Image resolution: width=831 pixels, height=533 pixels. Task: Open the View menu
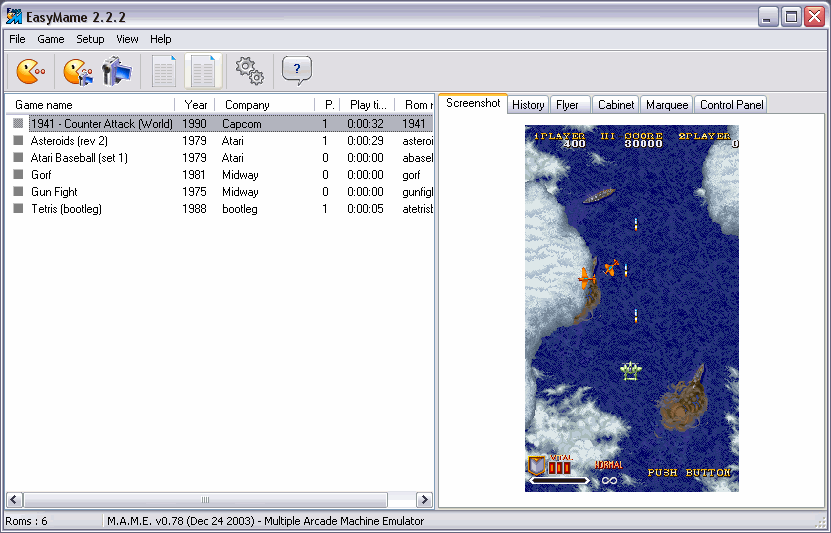point(127,39)
